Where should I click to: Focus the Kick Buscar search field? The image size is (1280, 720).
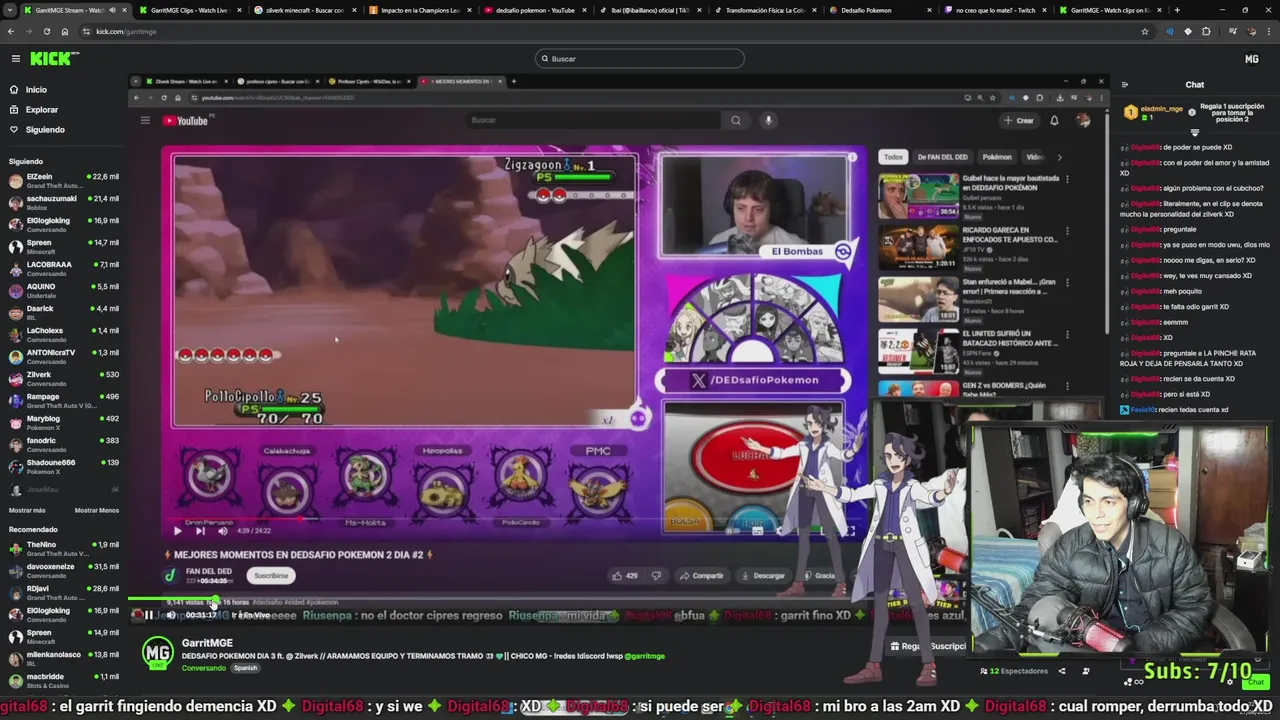pos(639,59)
